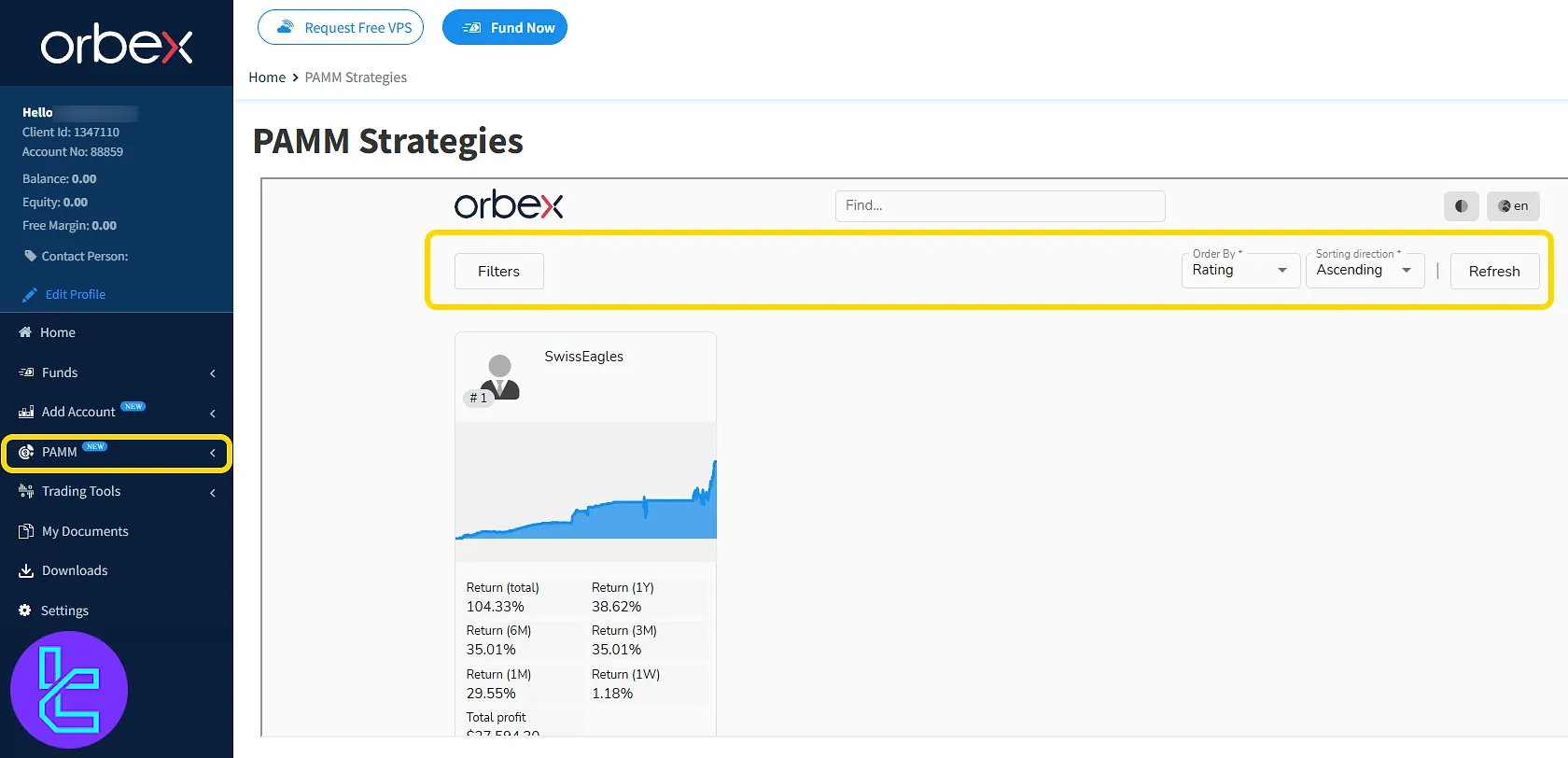Click the Filters button

[499, 271]
